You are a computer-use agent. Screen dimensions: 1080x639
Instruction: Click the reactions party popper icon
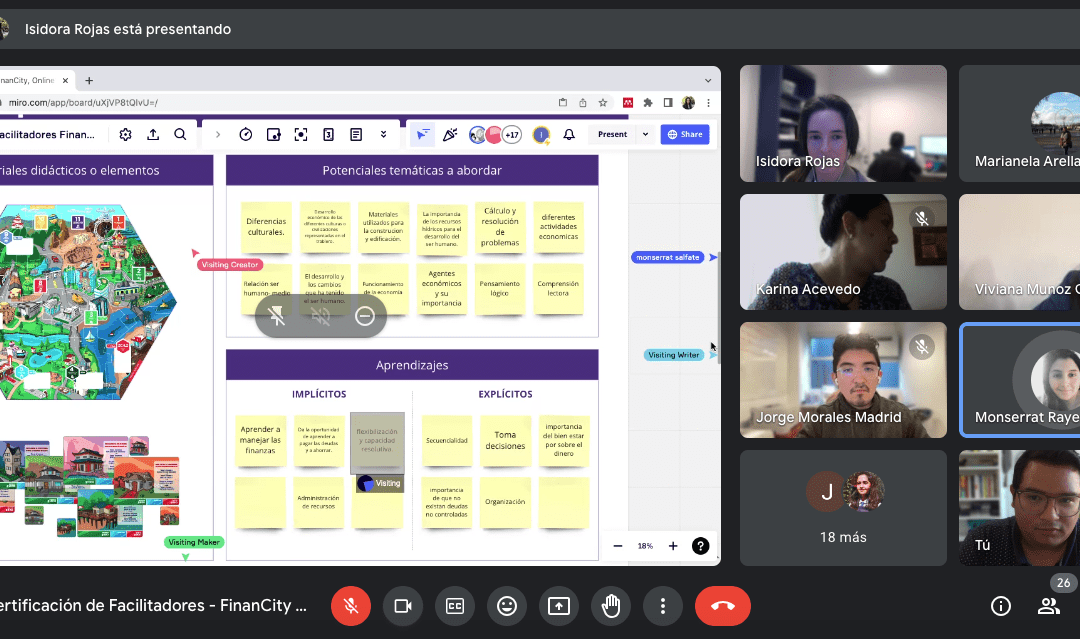tap(450, 135)
